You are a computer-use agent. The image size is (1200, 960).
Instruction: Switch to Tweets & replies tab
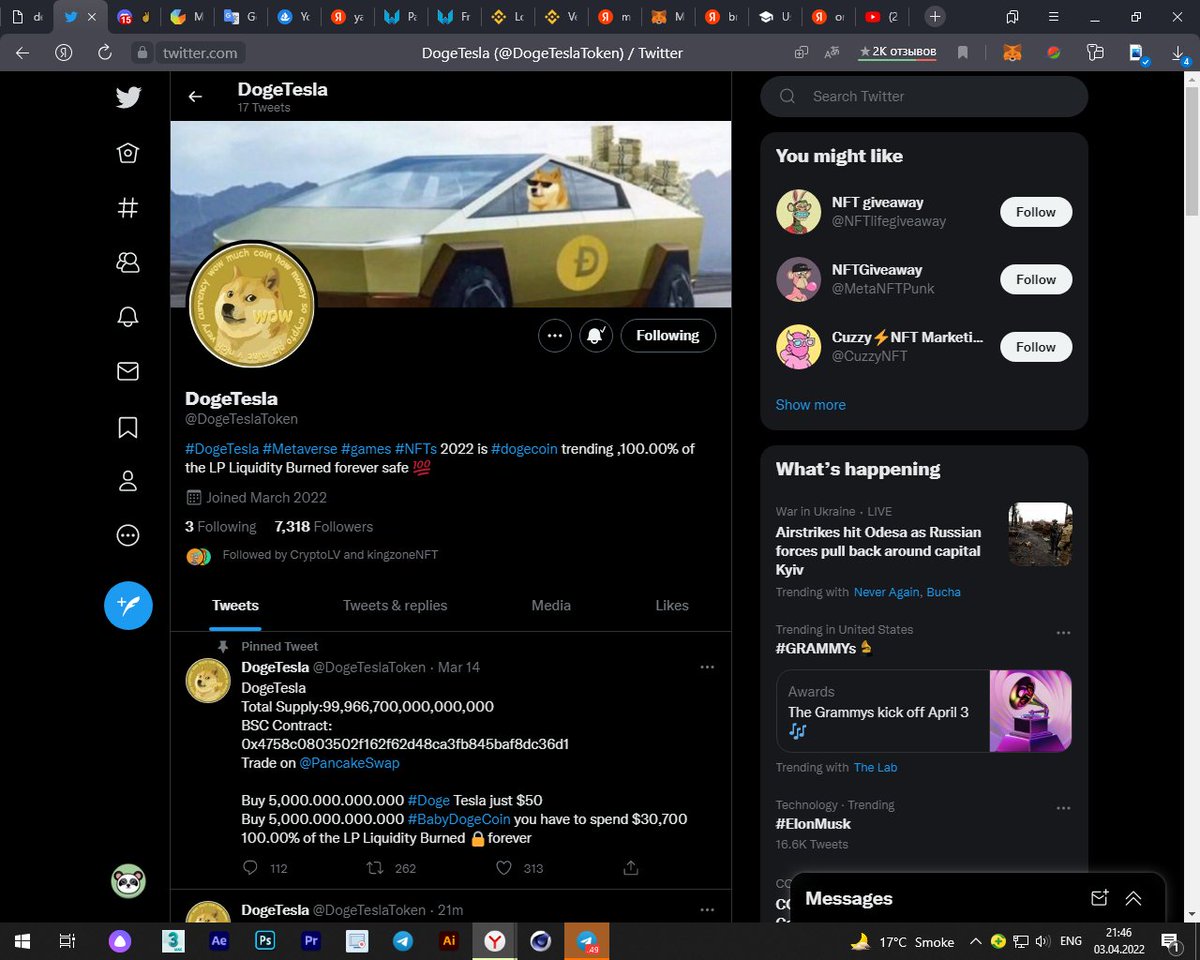395,605
